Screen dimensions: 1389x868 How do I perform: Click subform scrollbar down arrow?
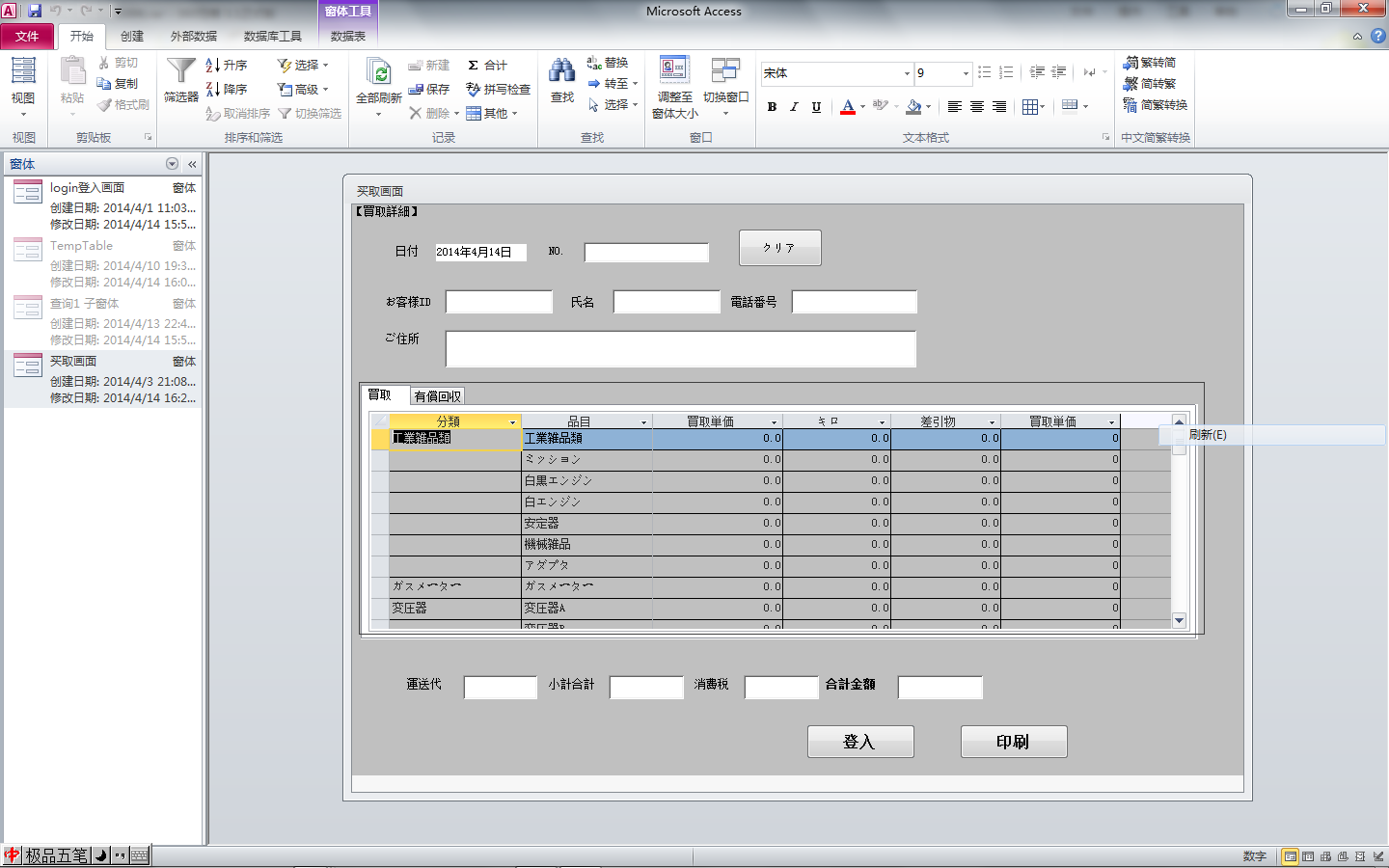[x=1179, y=621]
